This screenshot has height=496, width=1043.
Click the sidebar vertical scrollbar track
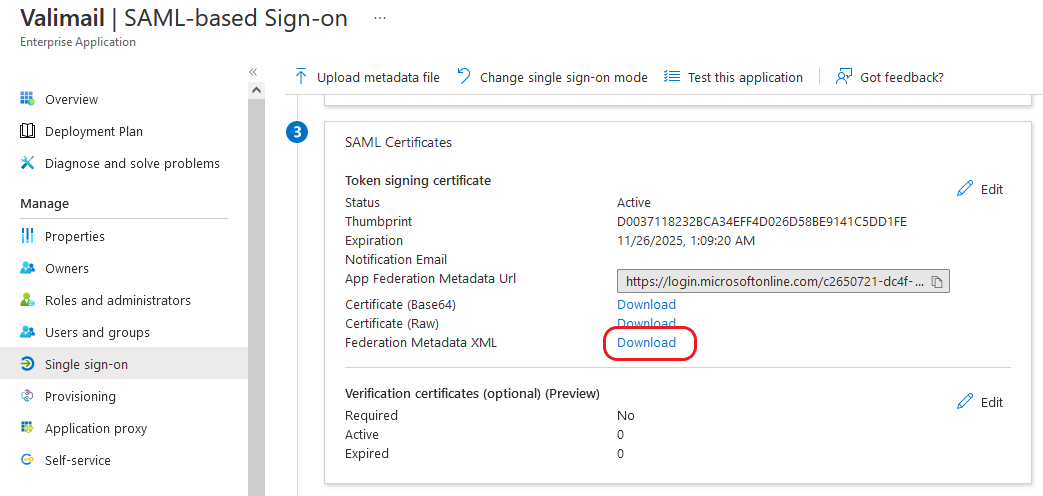pyautogui.click(x=256, y=296)
